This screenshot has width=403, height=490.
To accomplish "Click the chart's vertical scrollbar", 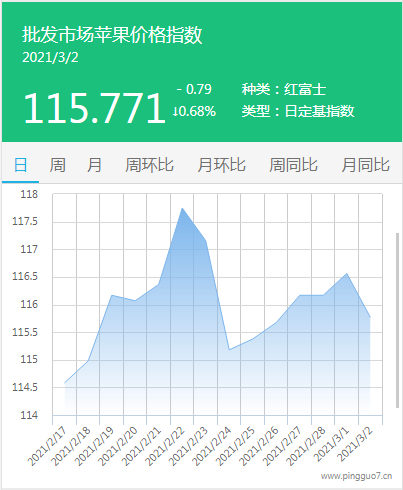I will [x=397, y=320].
